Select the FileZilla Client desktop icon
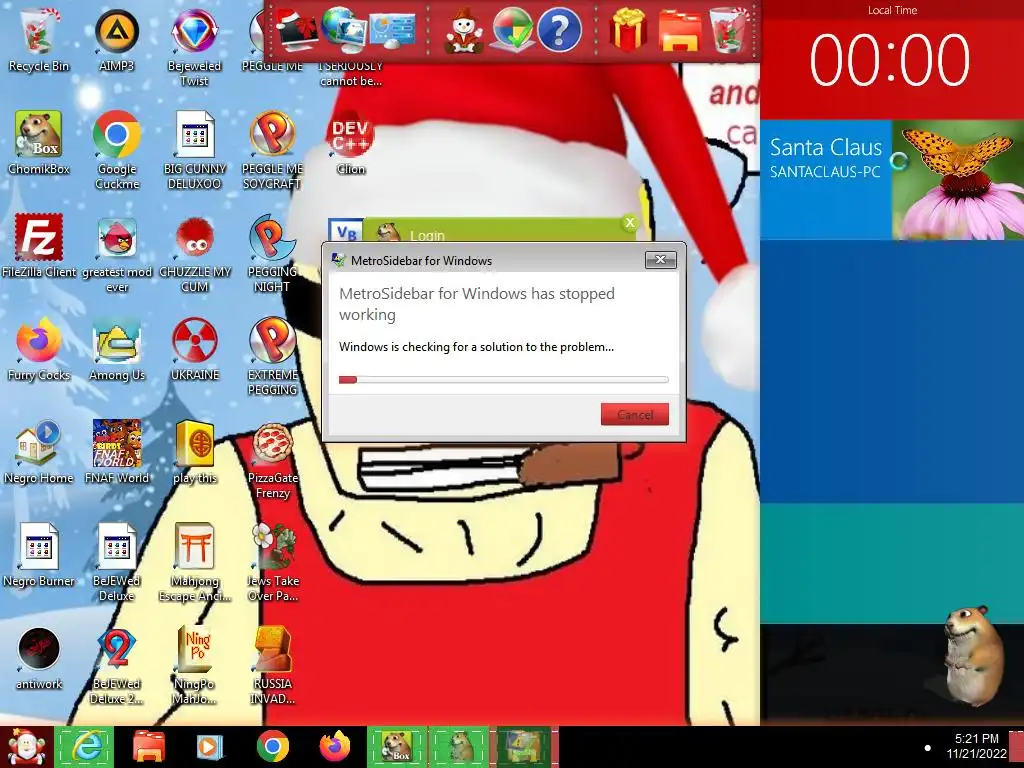 pyautogui.click(x=38, y=246)
